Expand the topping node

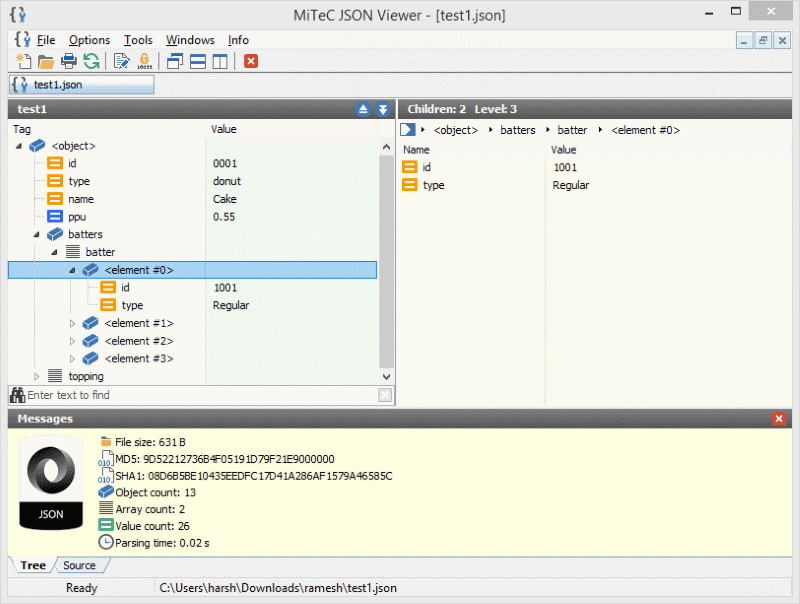pos(37,376)
